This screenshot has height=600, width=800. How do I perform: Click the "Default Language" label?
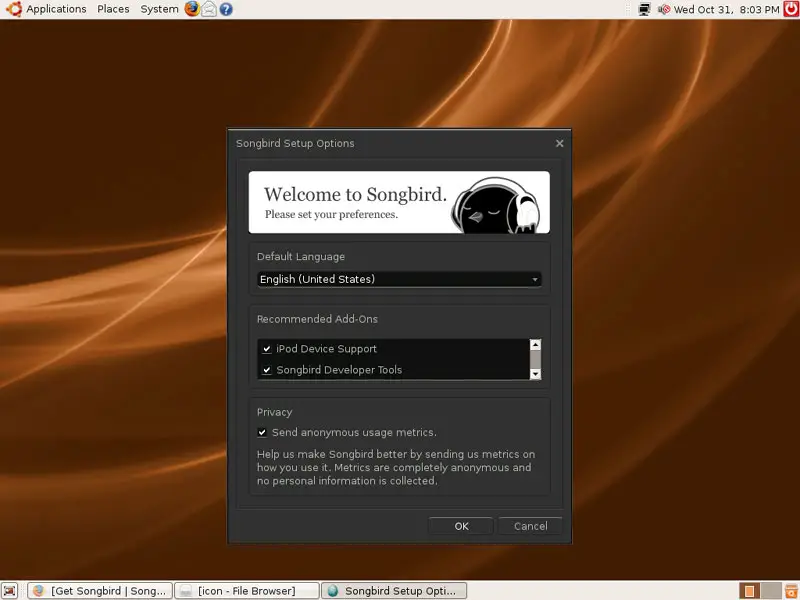pos(301,257)
